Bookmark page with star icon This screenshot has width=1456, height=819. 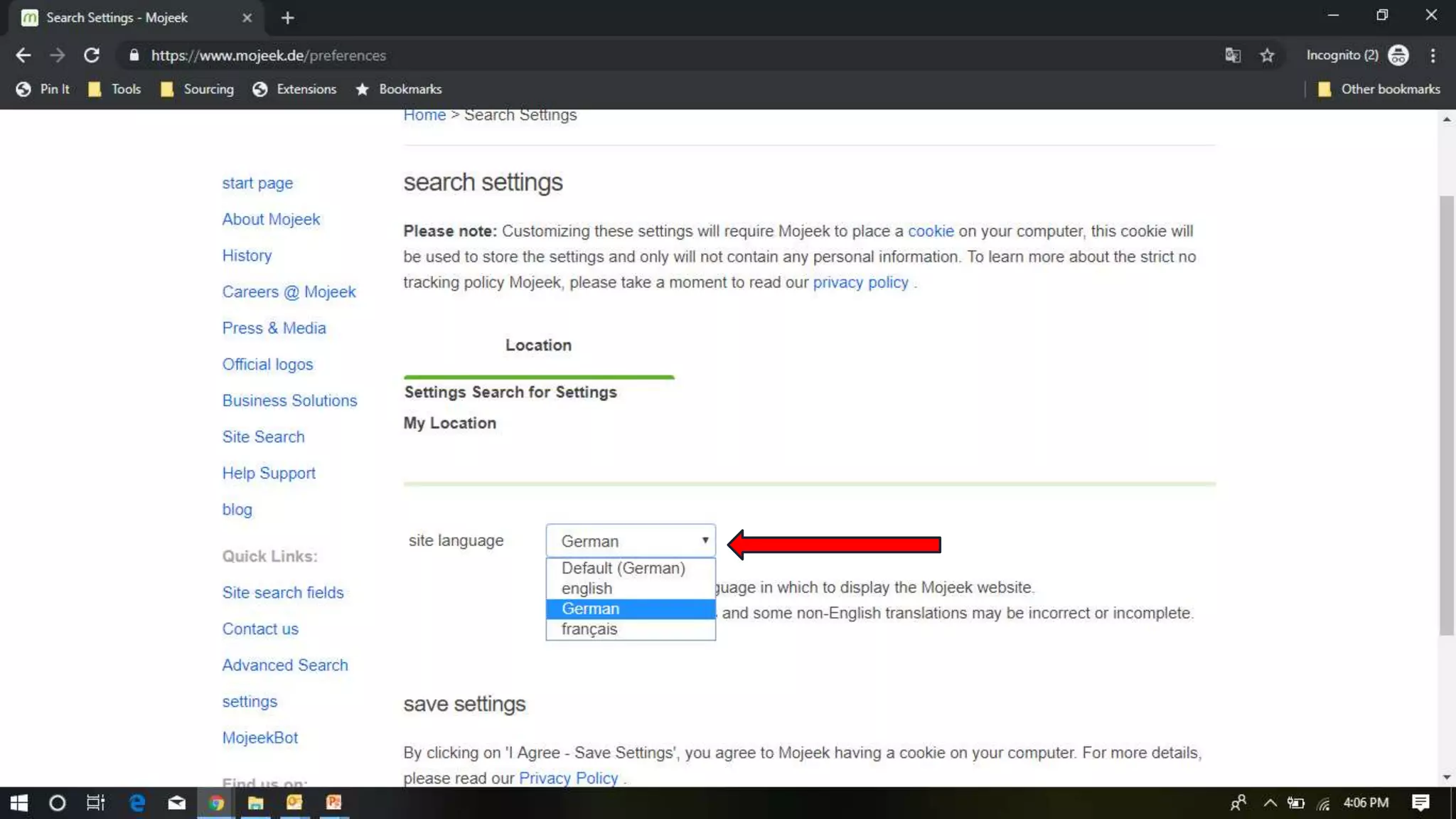point(1267,55)
